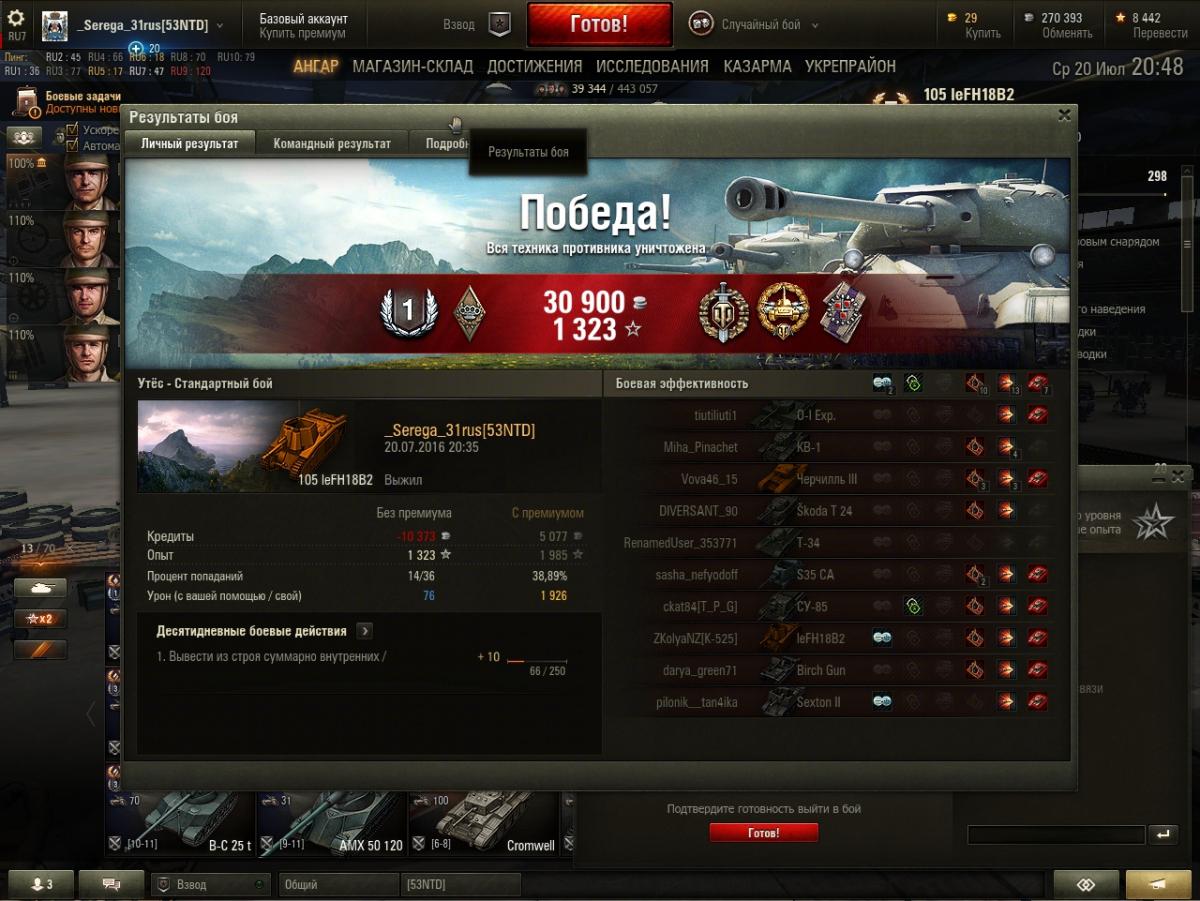Click the Купить премиум link

[302, 34]
